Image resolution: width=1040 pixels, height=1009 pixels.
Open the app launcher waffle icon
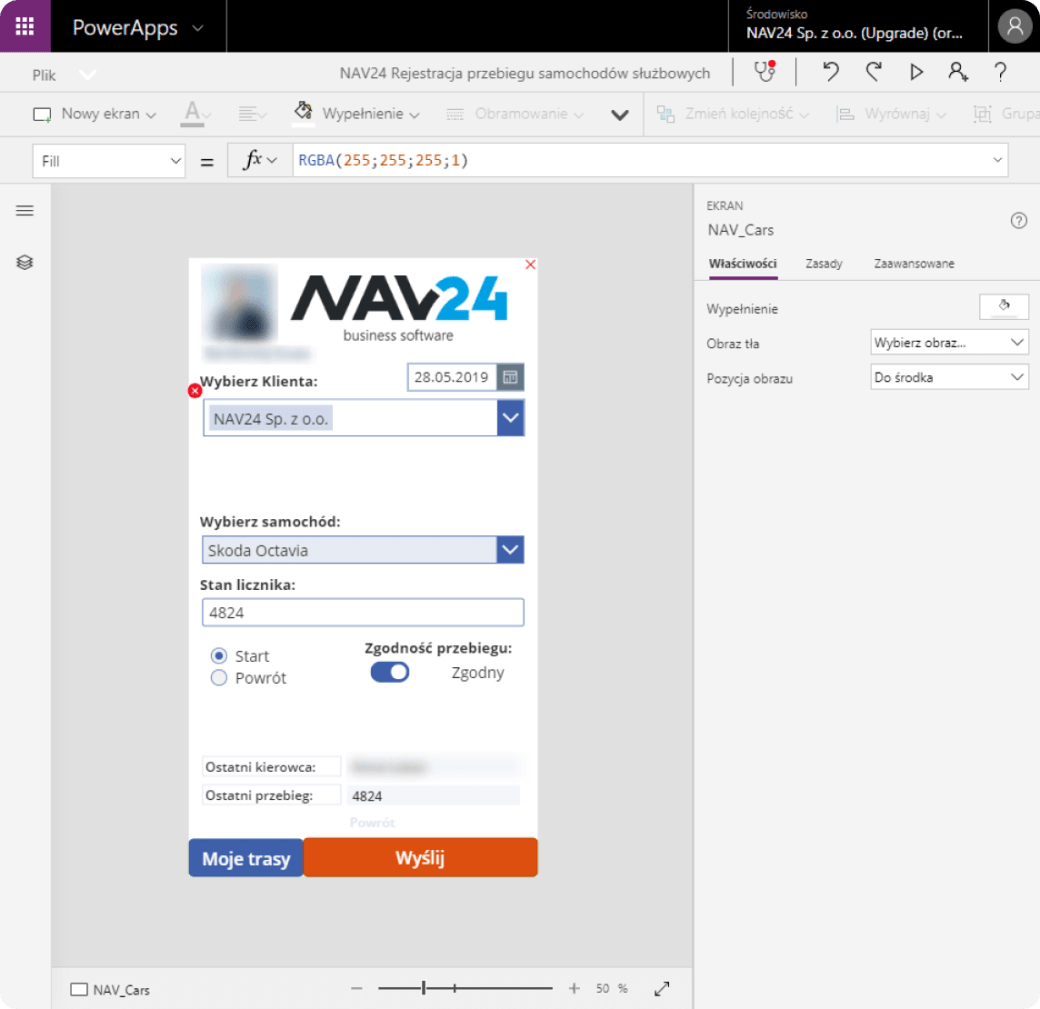pos(25,27)
